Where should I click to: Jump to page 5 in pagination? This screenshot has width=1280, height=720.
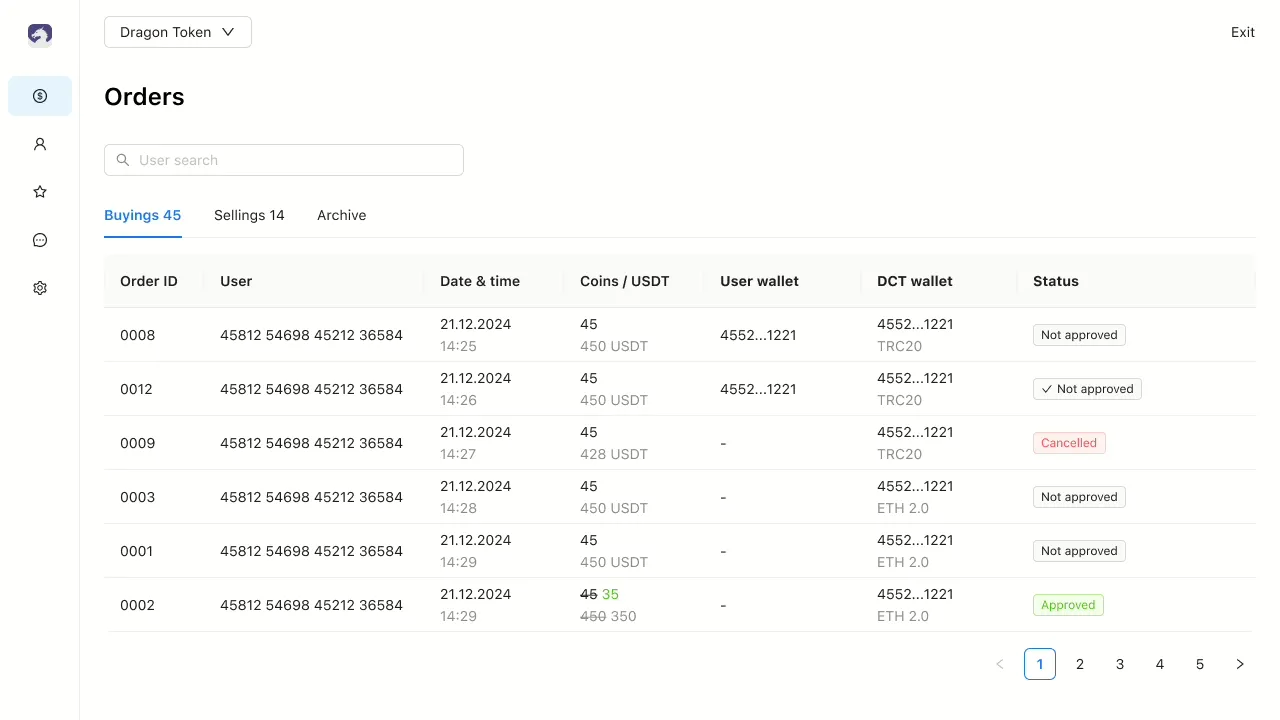(x=1200, y=664)
